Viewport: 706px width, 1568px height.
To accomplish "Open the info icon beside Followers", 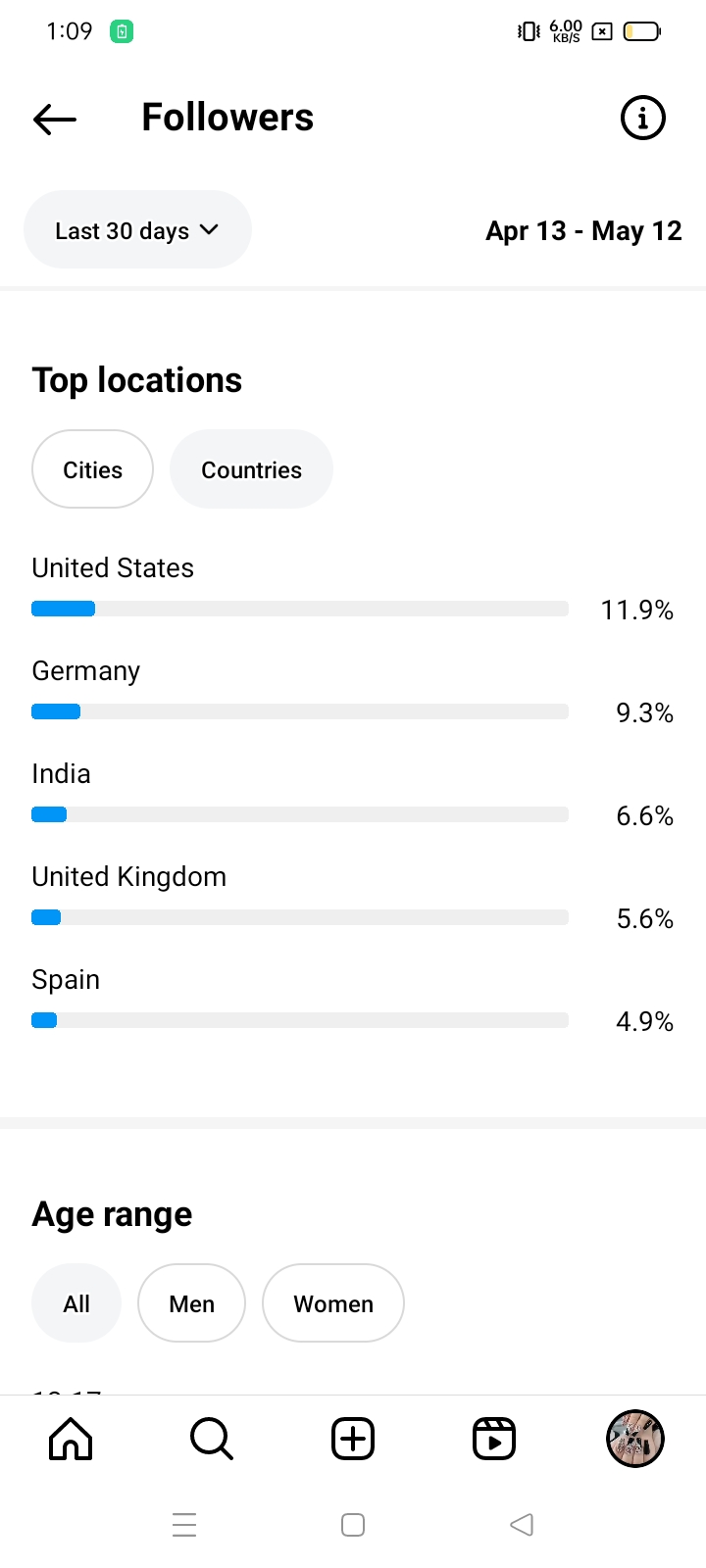I will pyautogui.click(x=643, y=119).
